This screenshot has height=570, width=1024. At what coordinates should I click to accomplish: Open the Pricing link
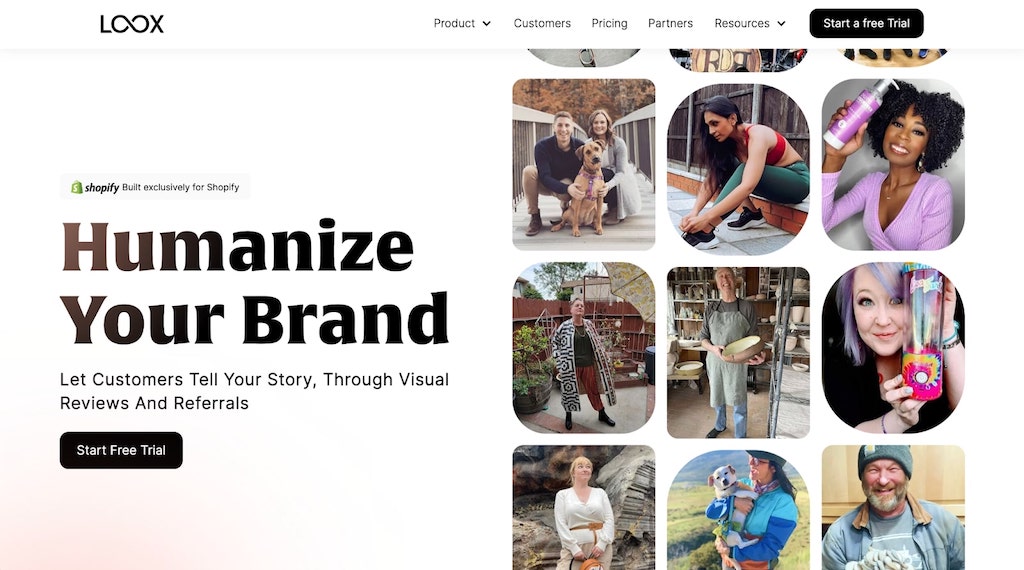pyautogui.click(x=609, y=24)
